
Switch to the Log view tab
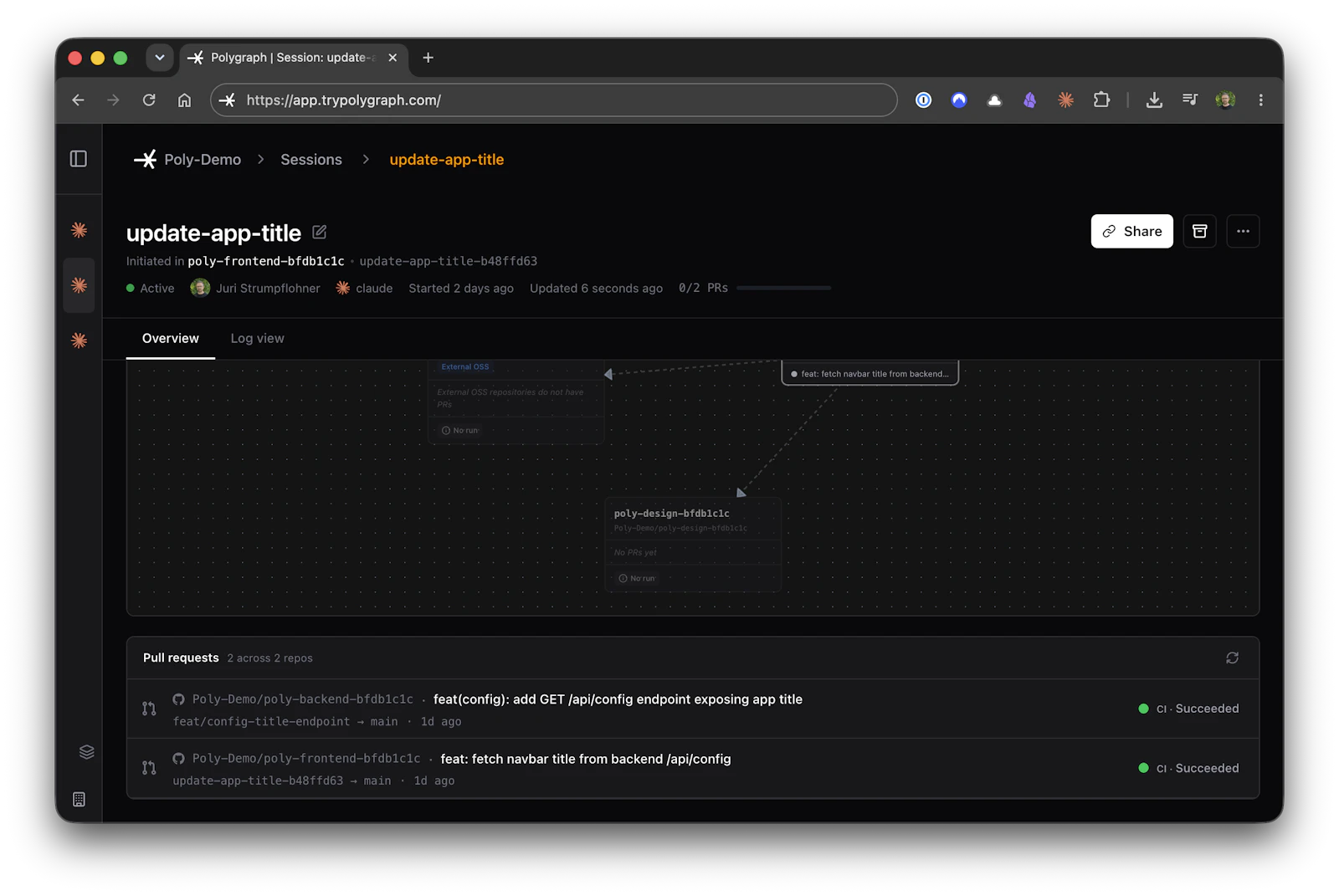[258, 338]
